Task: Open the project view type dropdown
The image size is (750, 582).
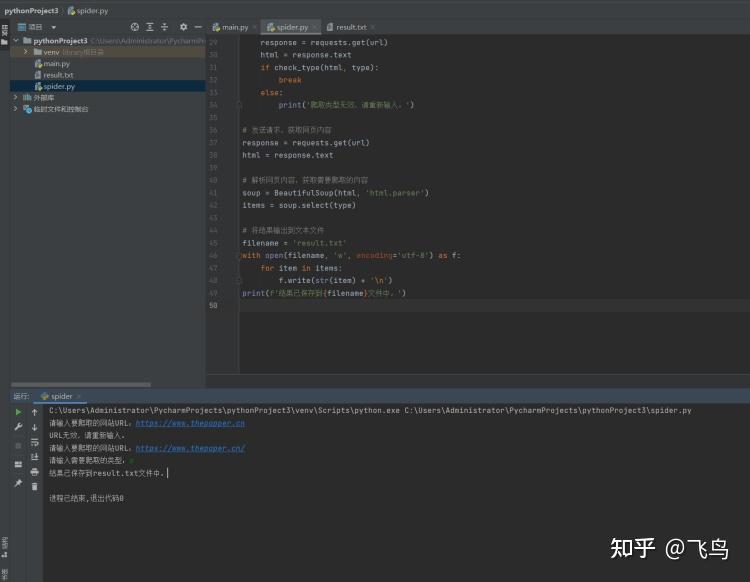Action: [x=54, y=27]
